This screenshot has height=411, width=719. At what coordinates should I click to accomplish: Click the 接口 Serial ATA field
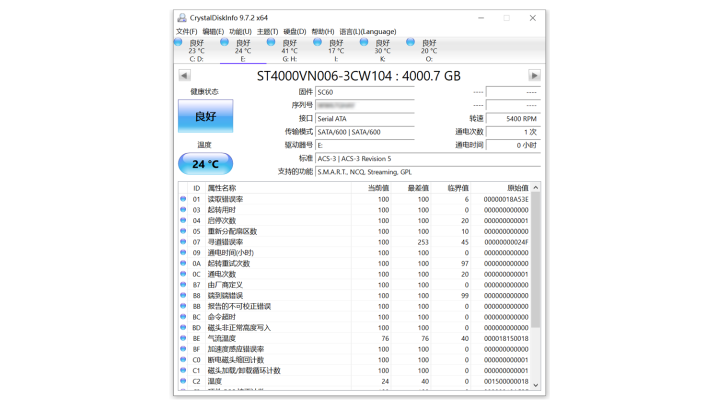pyautogui.click(x=365, y=119)
